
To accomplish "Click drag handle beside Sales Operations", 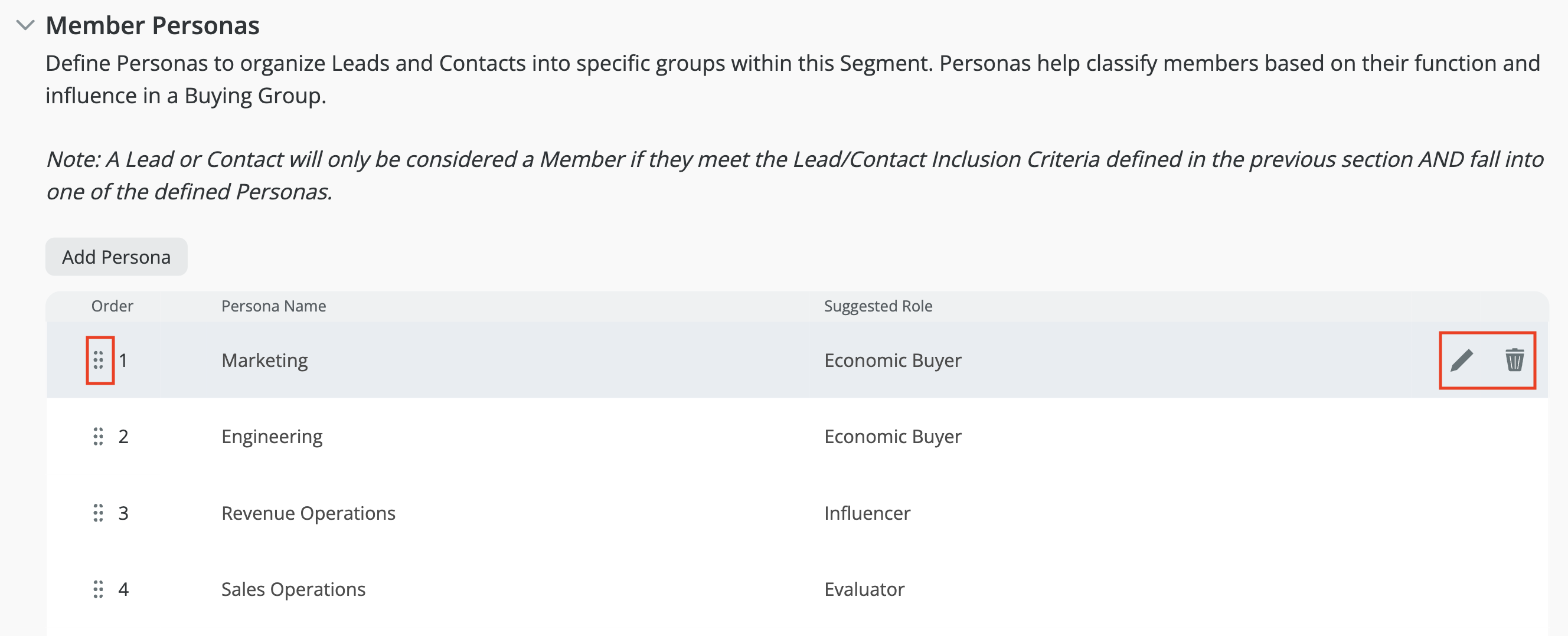I will coord(98,589).
